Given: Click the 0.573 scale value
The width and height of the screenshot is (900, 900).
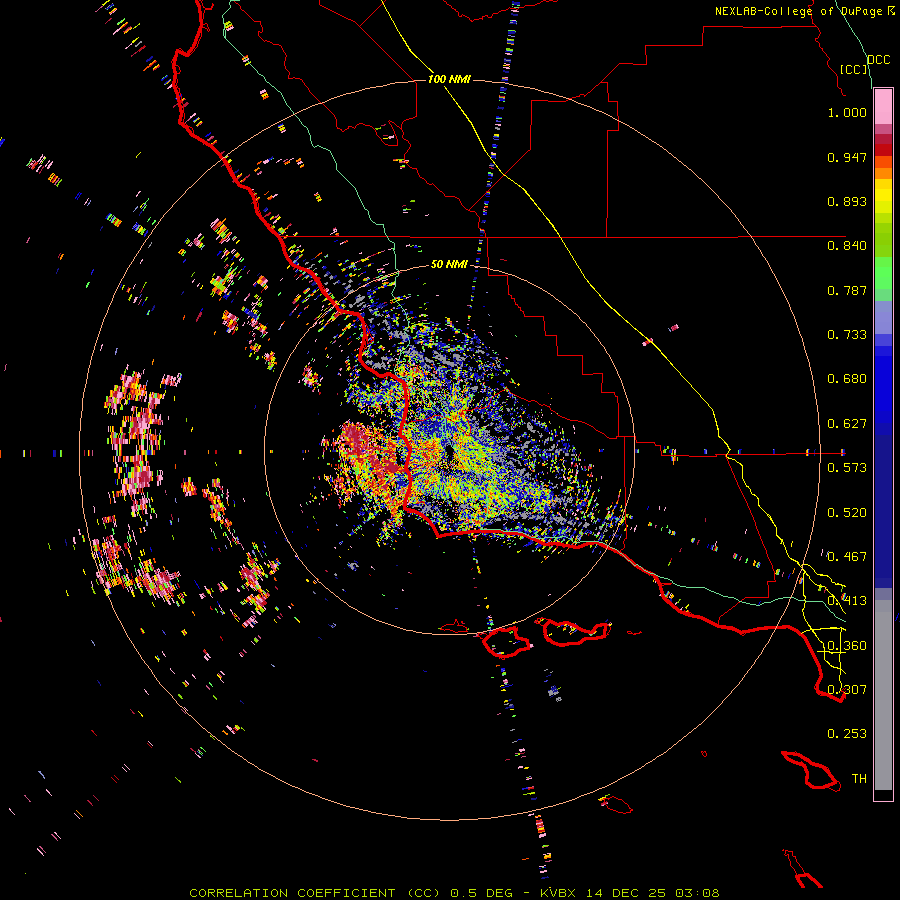Looking at the screenshot, I should (847, 468).
